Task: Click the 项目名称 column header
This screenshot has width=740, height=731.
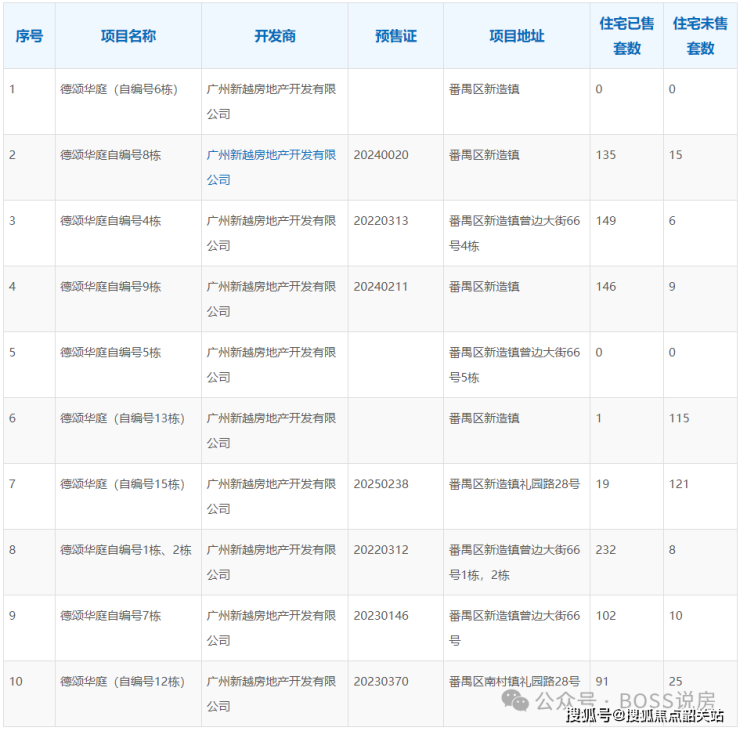Action: coord(128,36)
